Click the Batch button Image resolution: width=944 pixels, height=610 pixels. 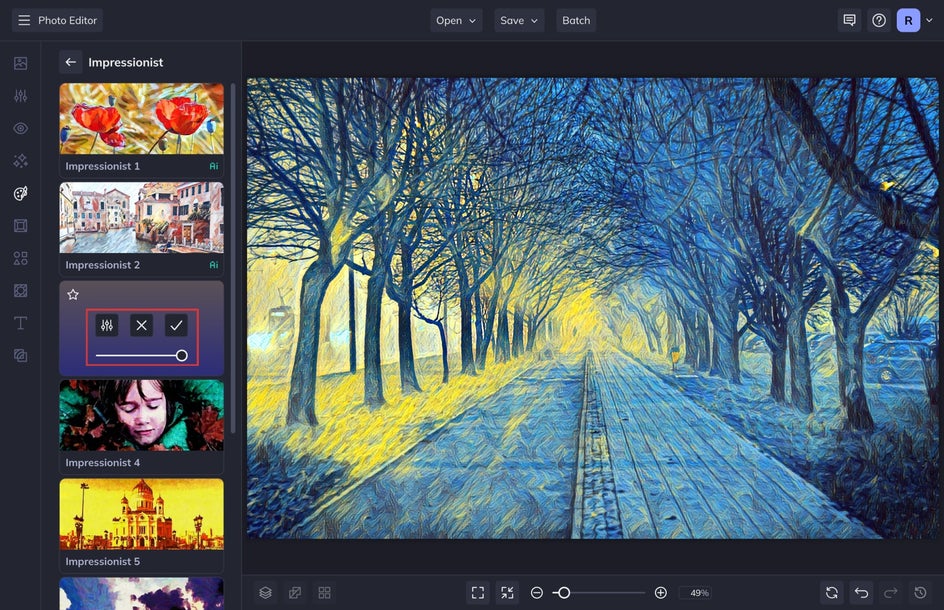[x=576, y=20]
